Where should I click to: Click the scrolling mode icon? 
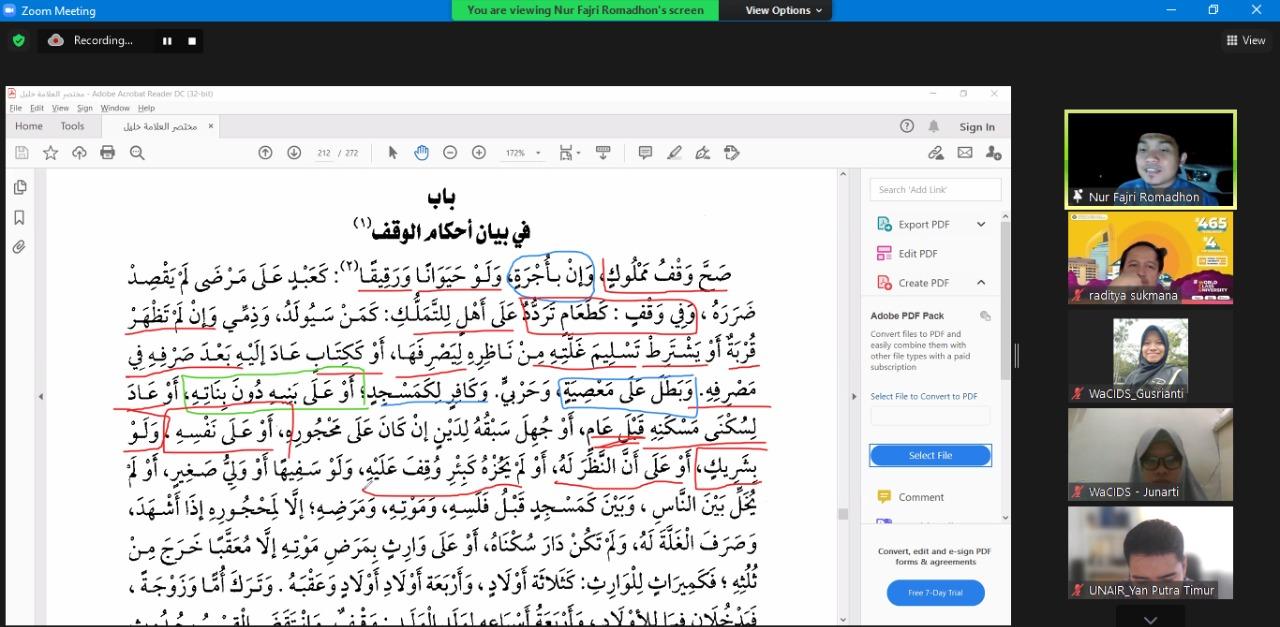tap(603, 153)
